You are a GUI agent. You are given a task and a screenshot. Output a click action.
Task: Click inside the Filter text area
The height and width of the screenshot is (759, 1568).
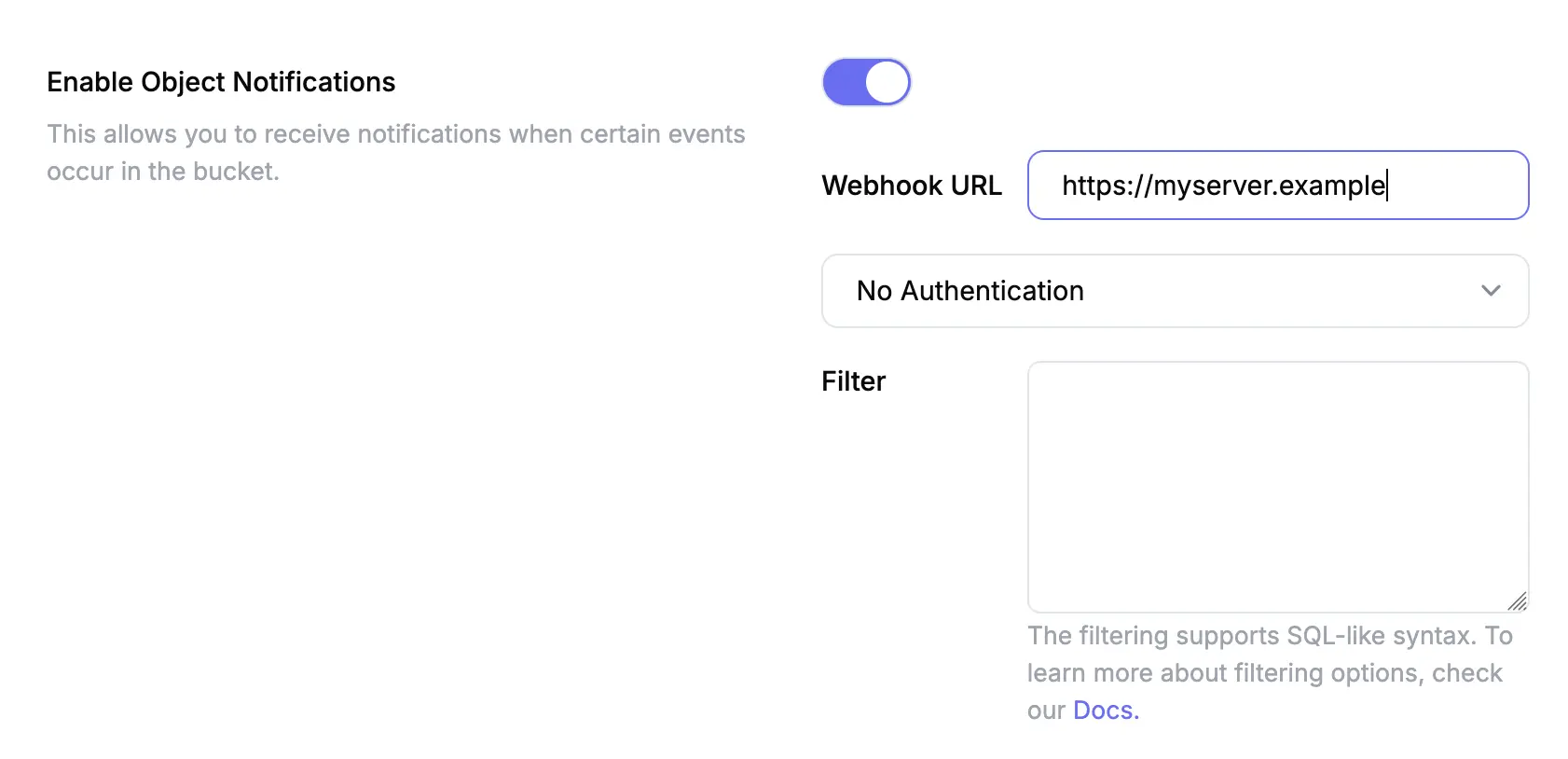tap(1278, 487)
